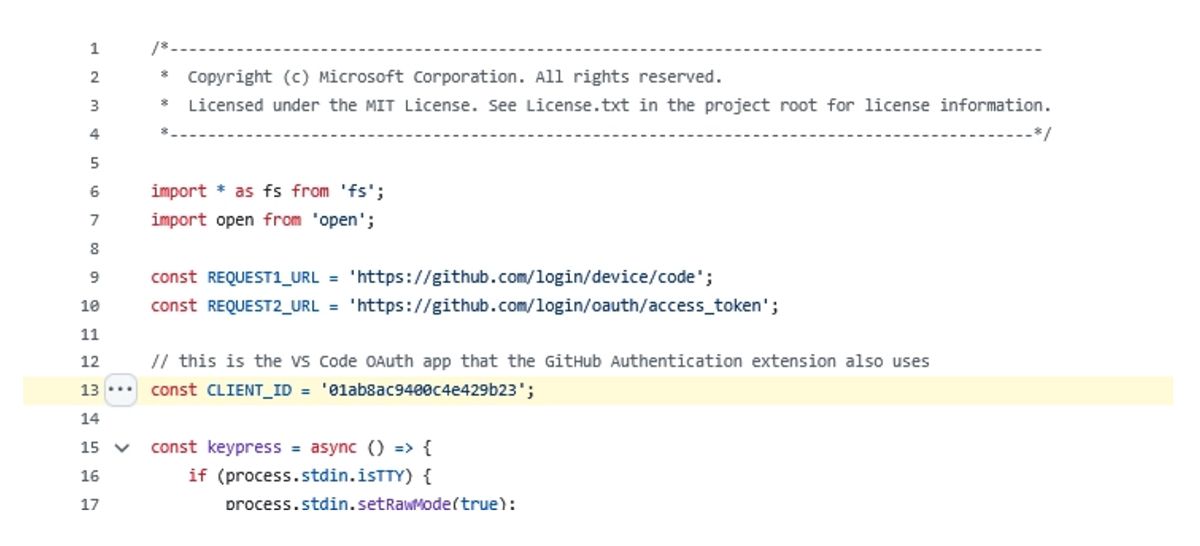Screen dimensions: 1200x546
Task: Collapse the keypress function at line 15
Action: click(x=122, y=448)
